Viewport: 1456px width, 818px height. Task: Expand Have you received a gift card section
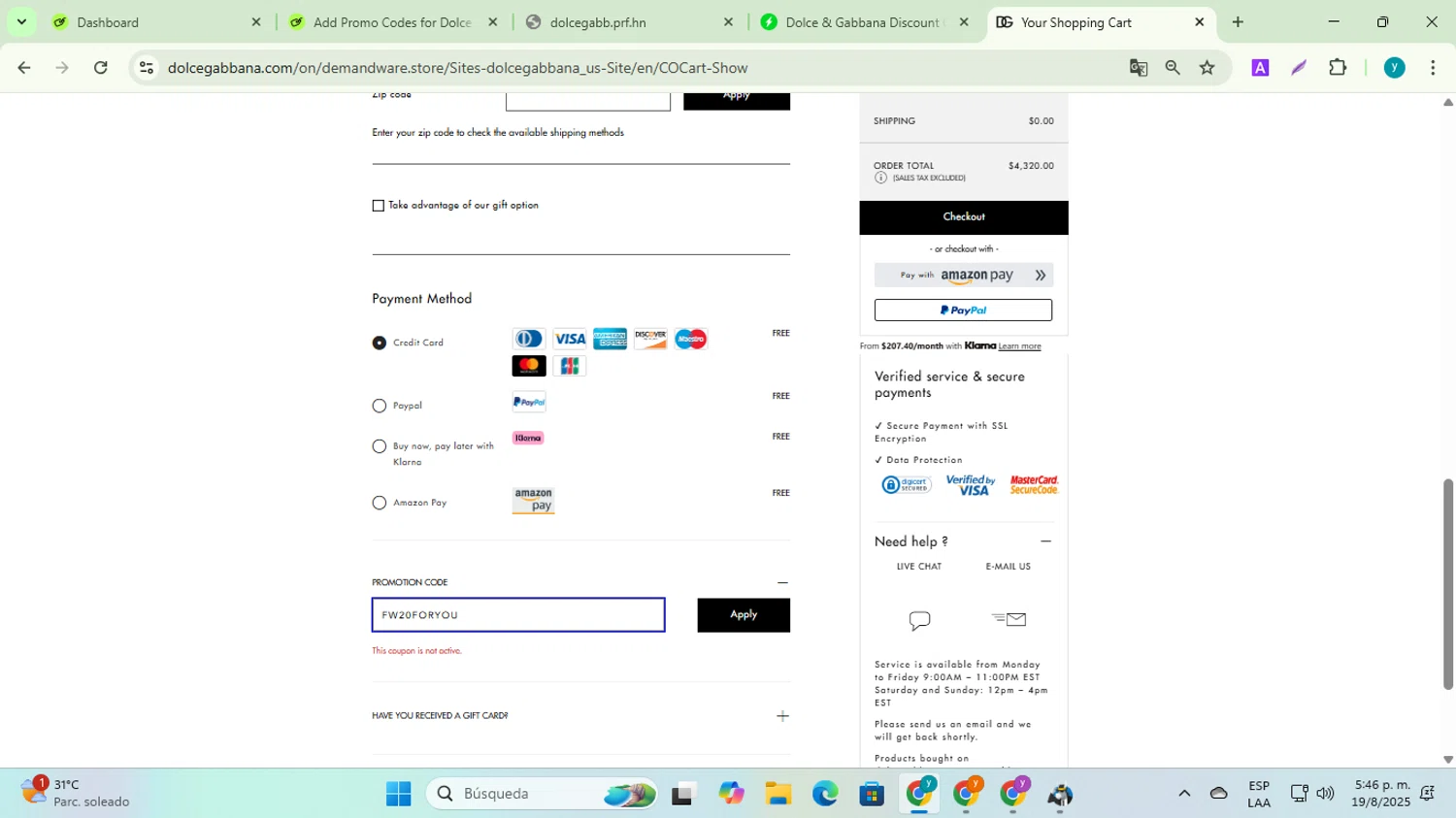point(782,716)
